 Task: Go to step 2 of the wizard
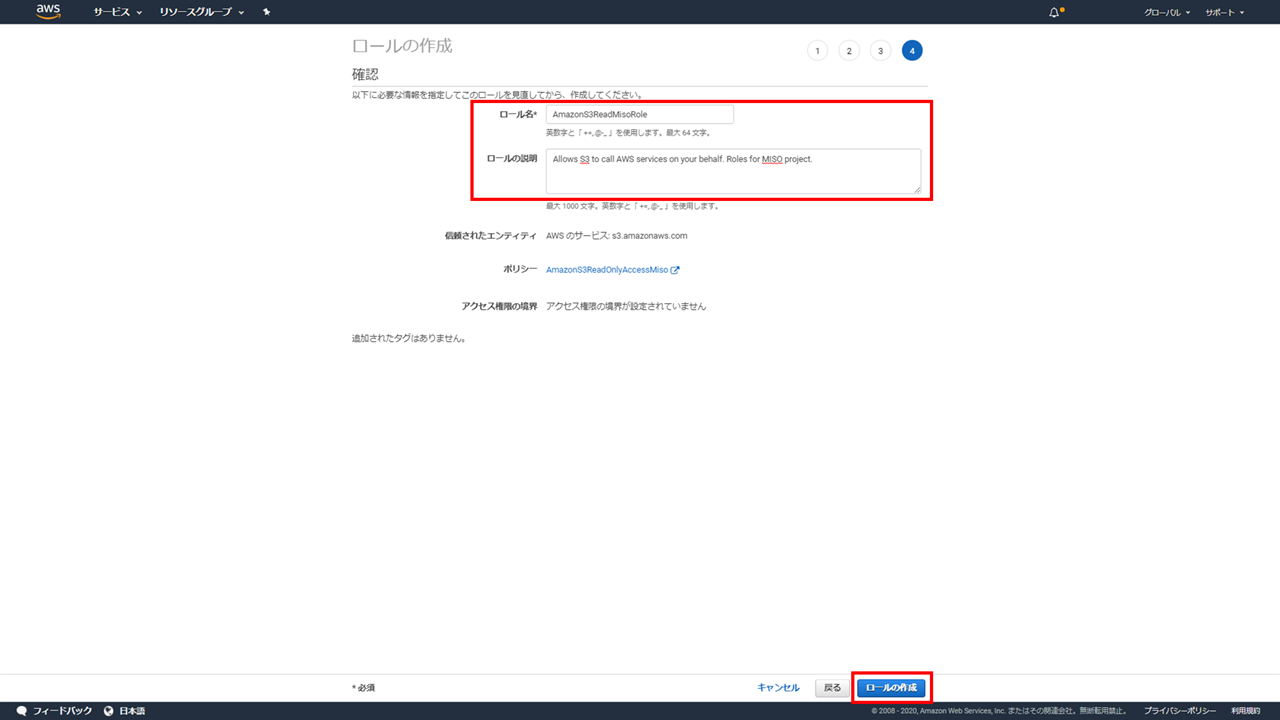[x=849, y=51]
